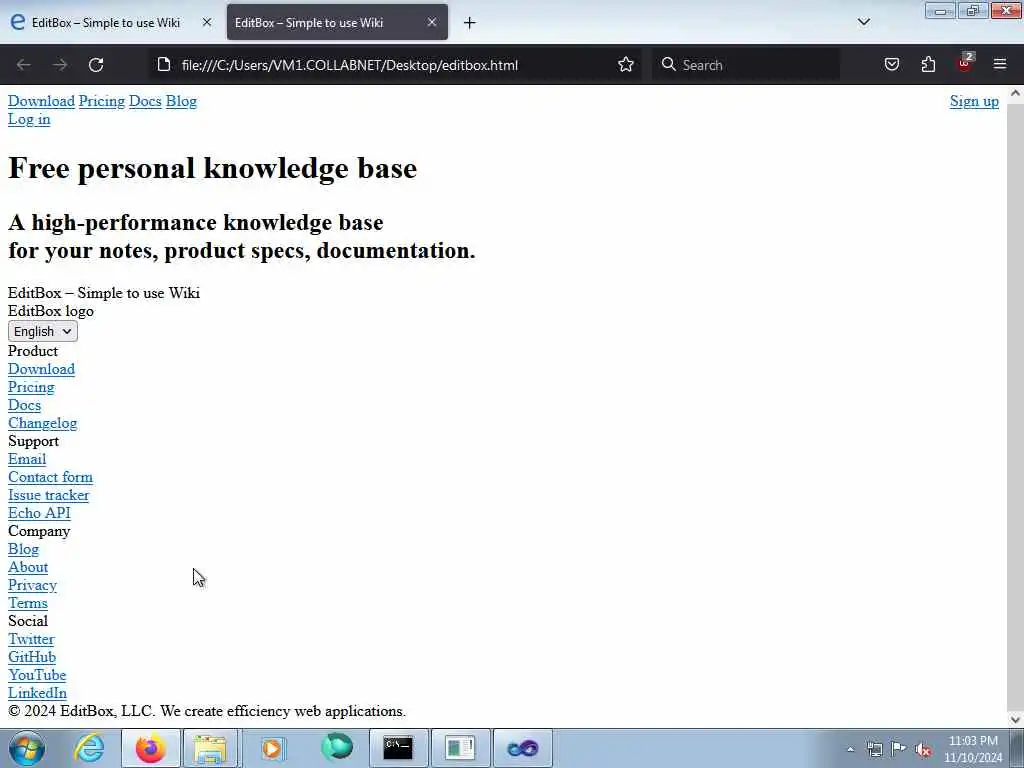
Task: Switch to the first EditBox tab
Action: pyautogui.click(x=104, y=22)
